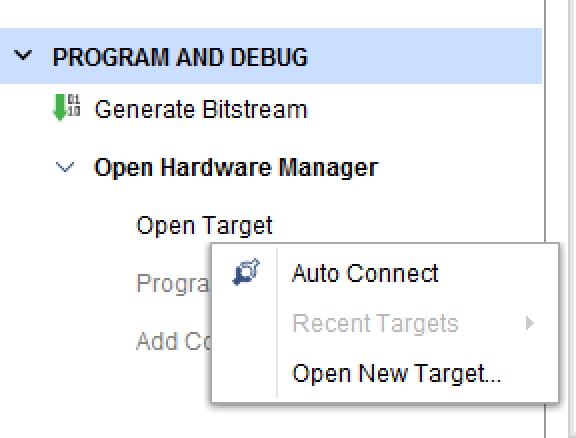Select the PROGRAM AND DEBUG header label
The image size is (576, 438).
point(180,57)
